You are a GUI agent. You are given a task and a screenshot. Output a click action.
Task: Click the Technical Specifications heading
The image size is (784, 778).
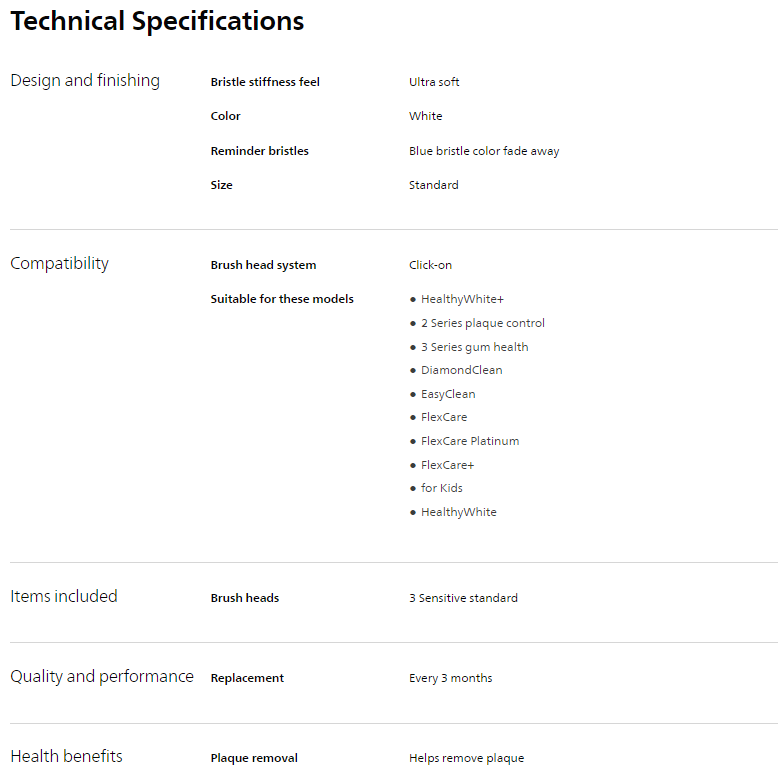tap(157, 21)
